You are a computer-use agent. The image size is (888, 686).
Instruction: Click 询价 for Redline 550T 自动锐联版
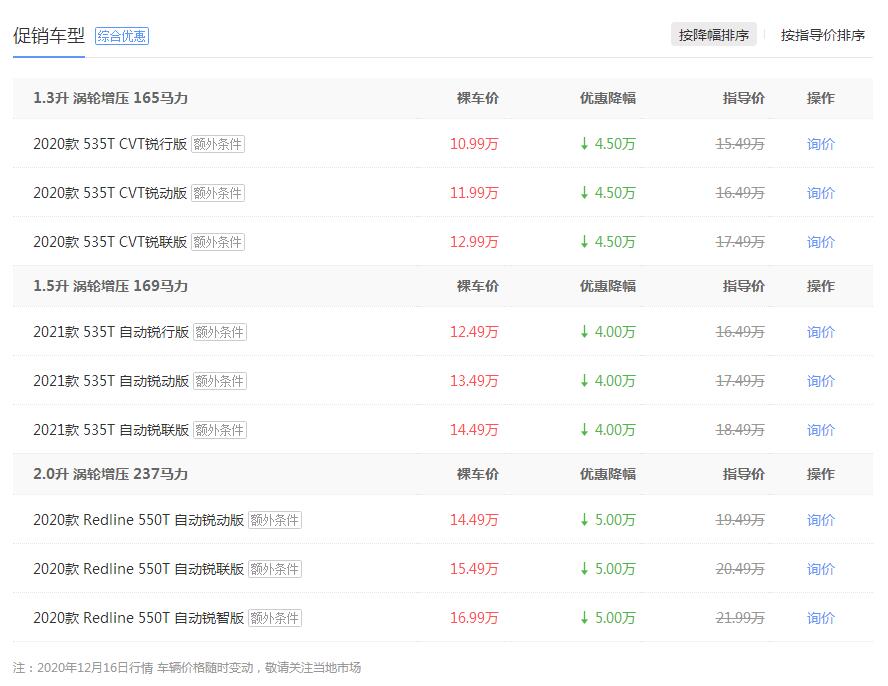[x=821, y=569]
